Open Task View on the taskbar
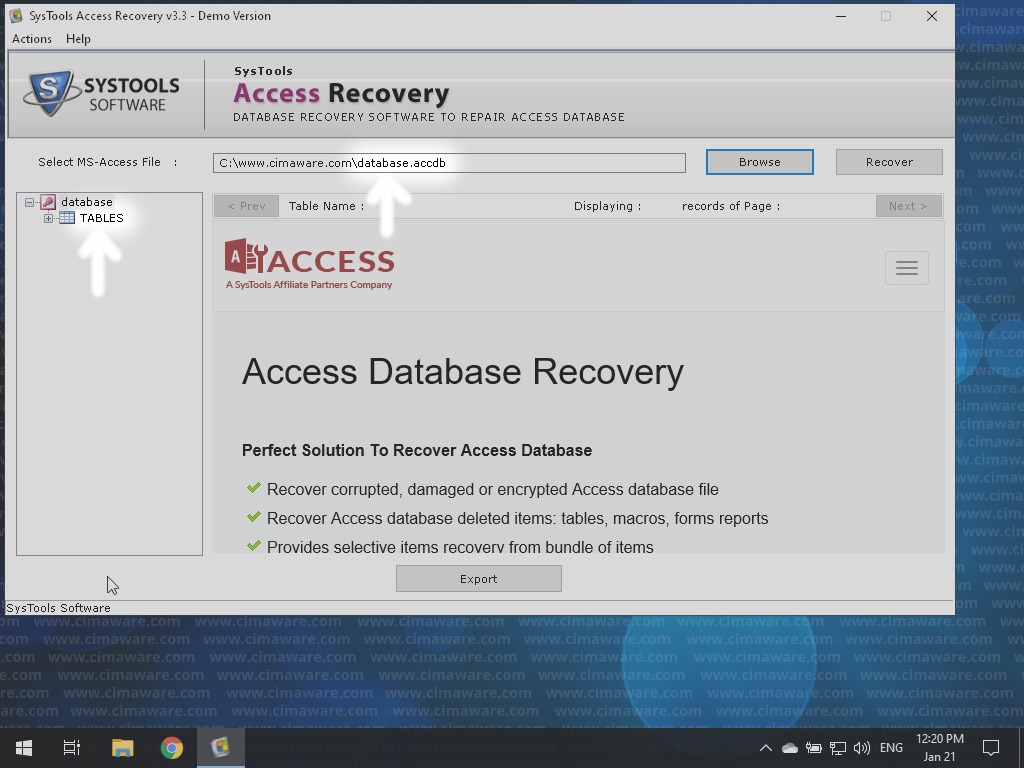Viewport: 1024px width, 768px height. pyautogui.click(x=72, y=748)
